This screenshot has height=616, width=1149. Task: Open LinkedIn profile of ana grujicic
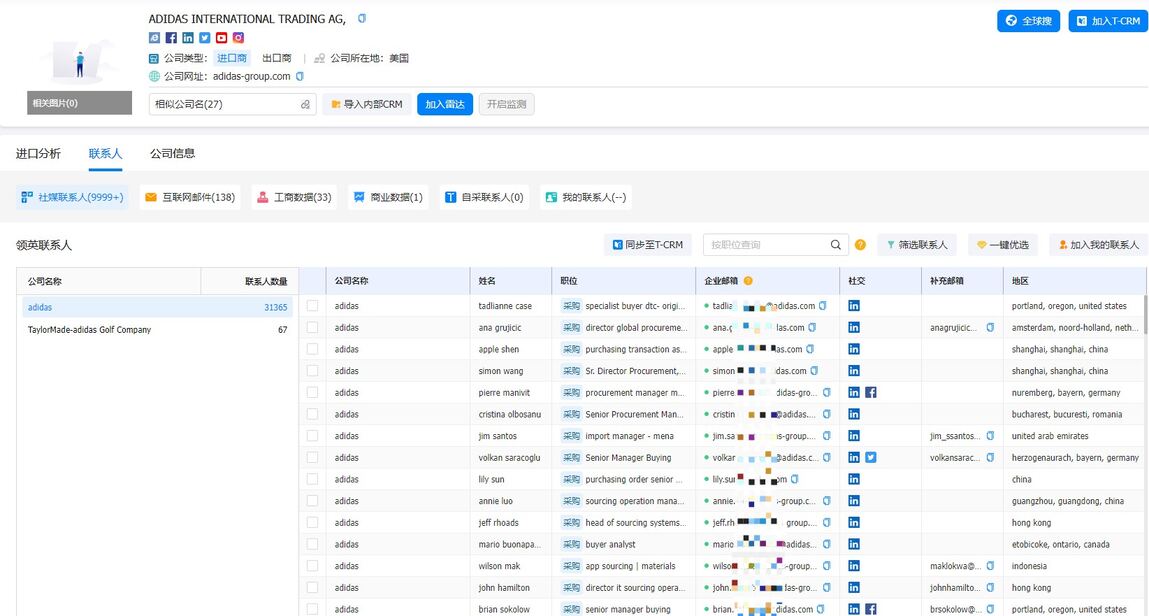tap(854, 327)
